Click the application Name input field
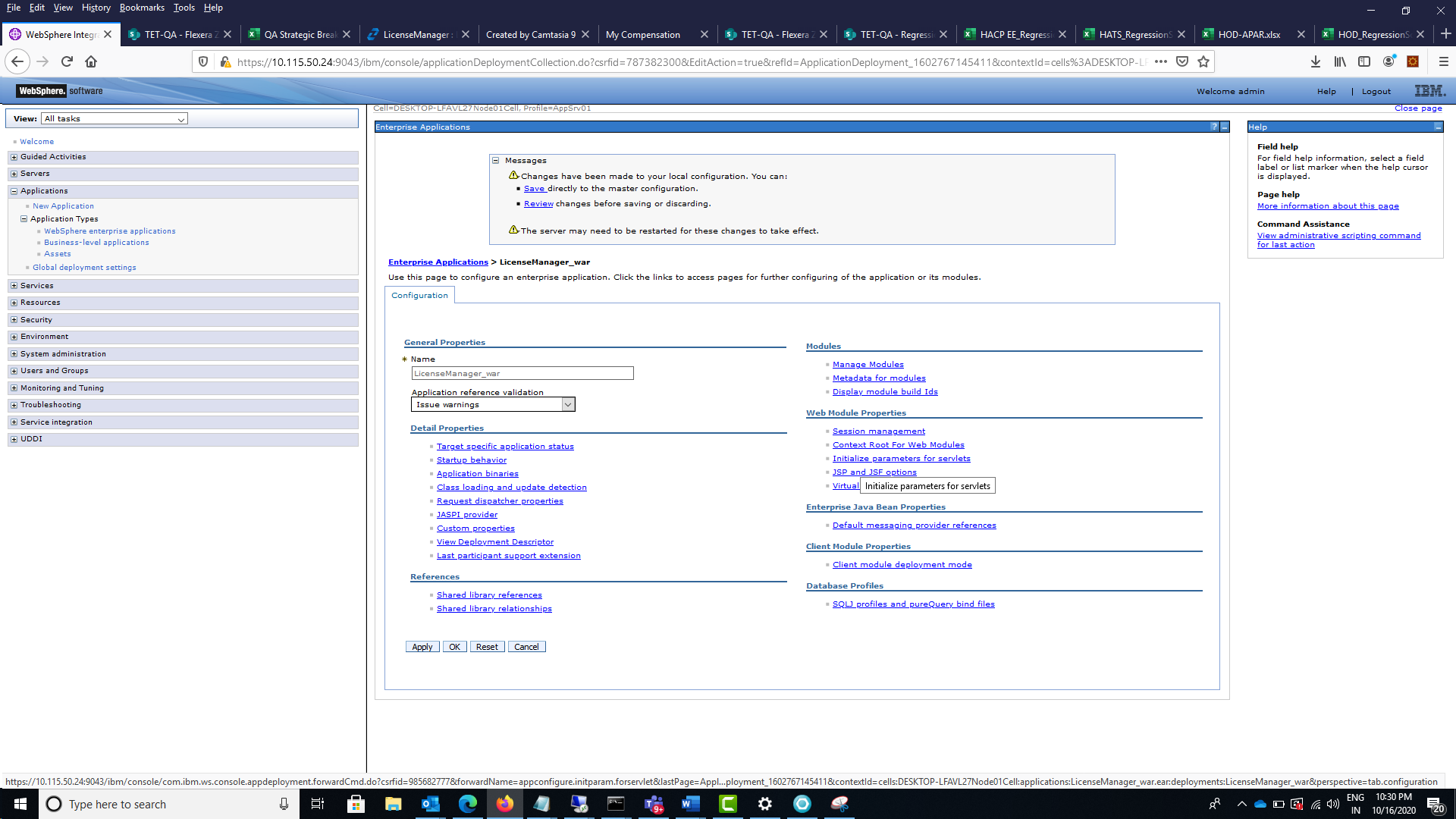Image resolution: width=1456 pixels, height=819 pixels. 522,373
